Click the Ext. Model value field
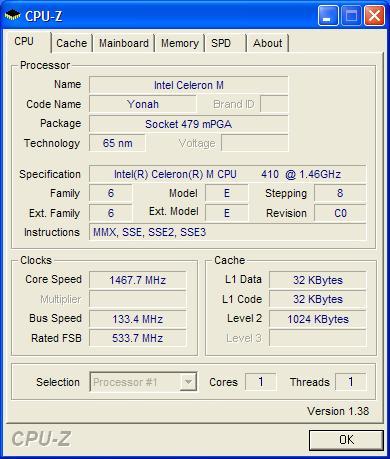 [227, 213]
